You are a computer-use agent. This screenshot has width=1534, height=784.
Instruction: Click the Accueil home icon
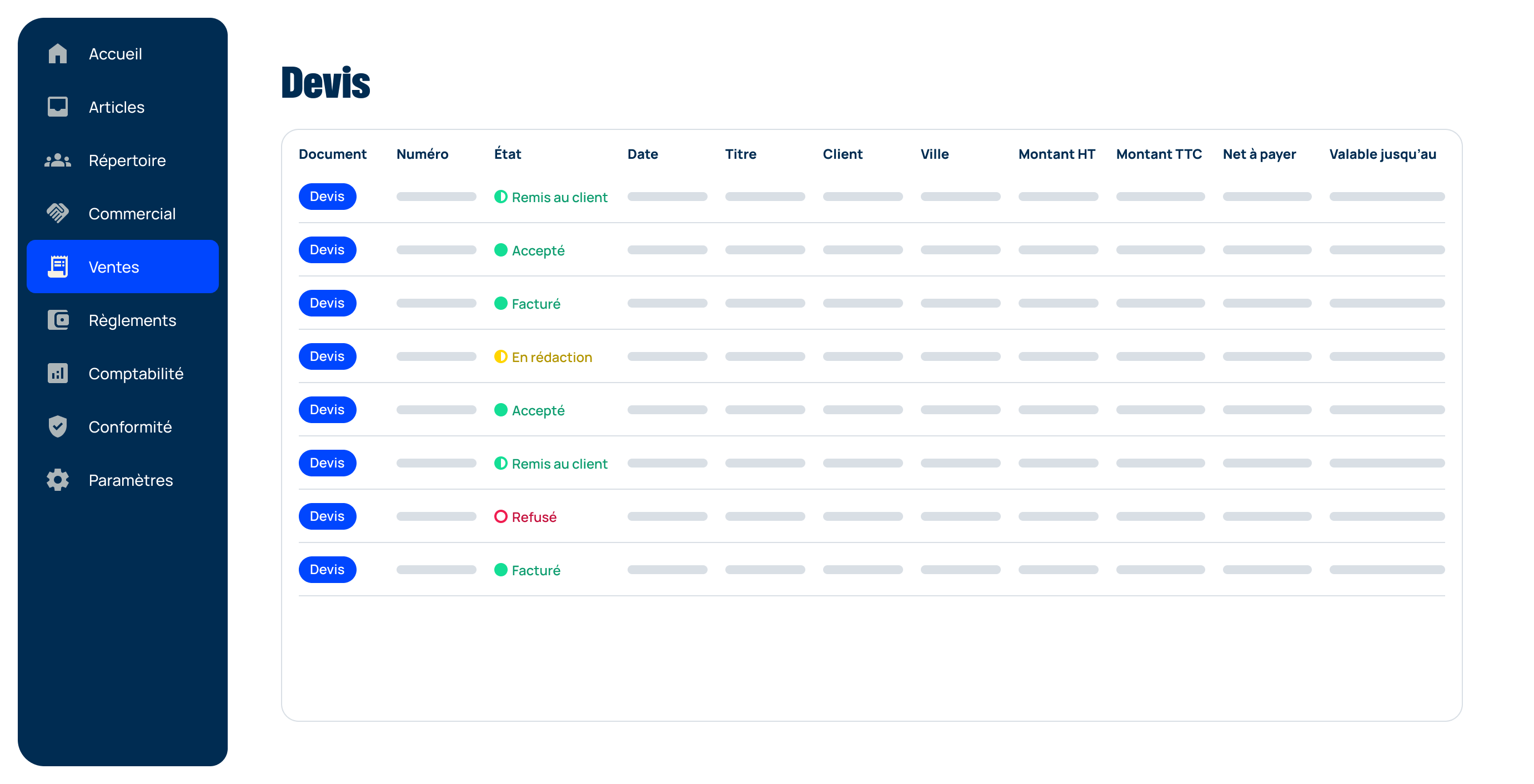tap(58, 53)
